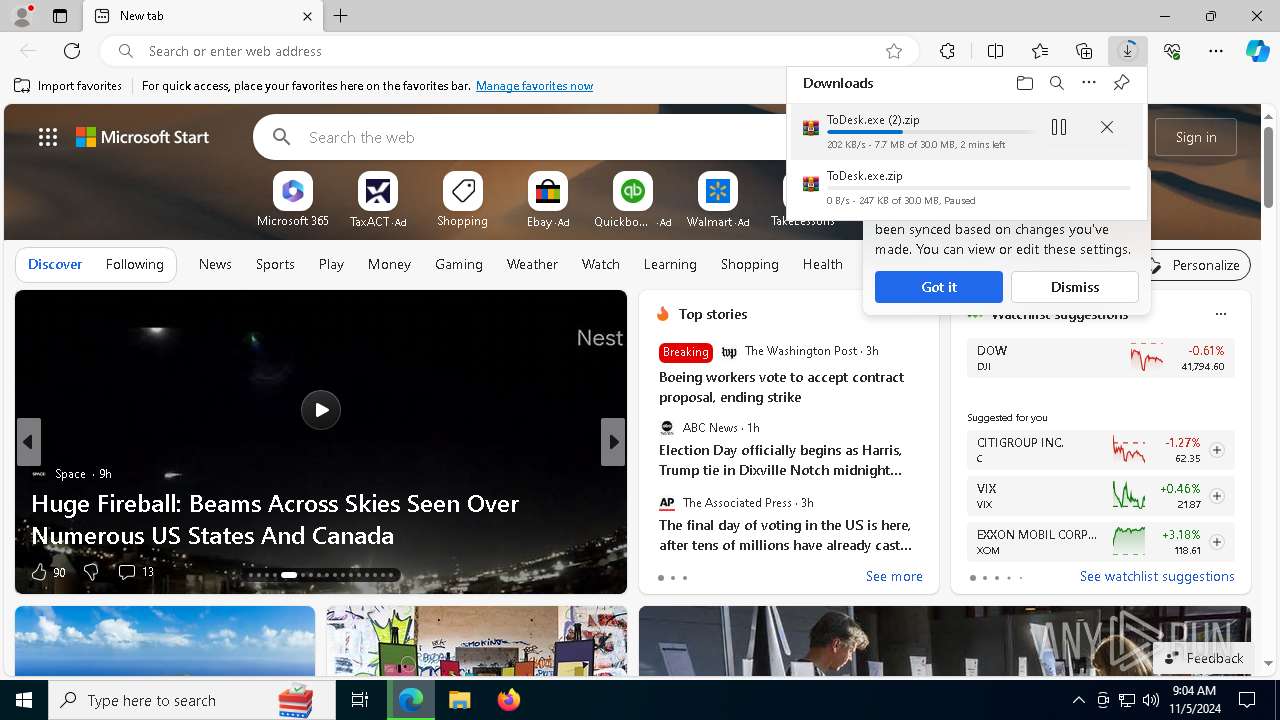
Task: Open File Explorer from taskbar
Action: pos(459,700)
